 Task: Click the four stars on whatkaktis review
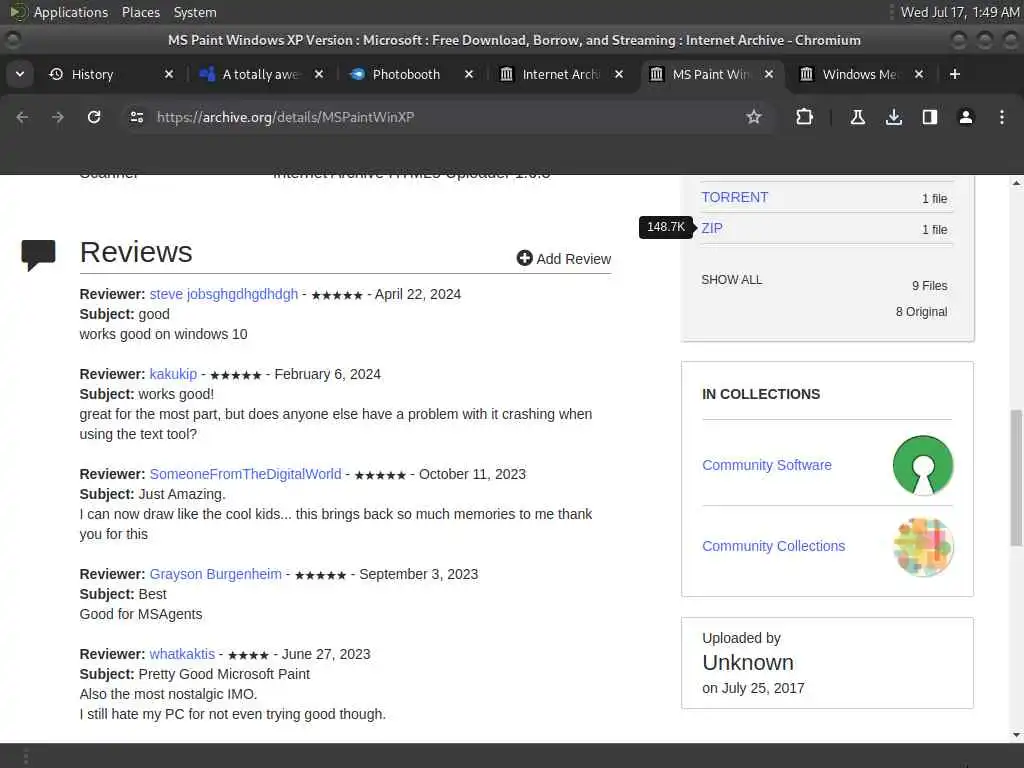point(248,655)
